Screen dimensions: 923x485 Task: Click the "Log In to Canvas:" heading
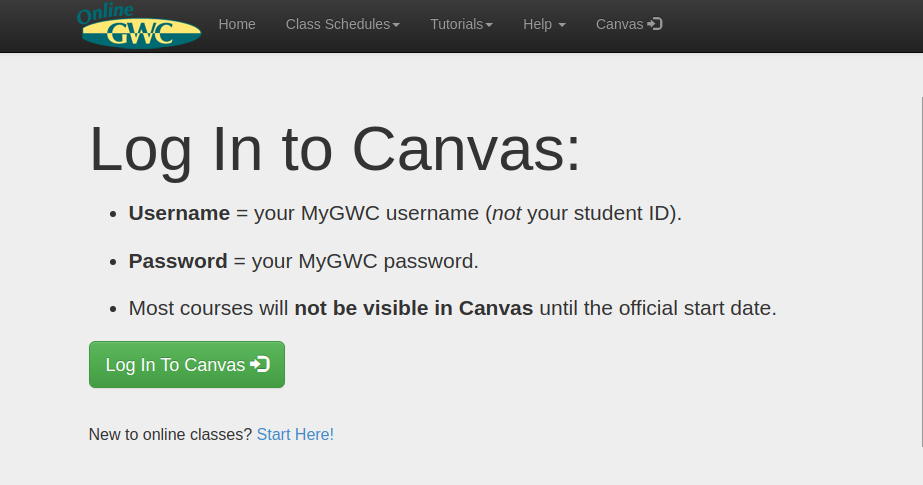335,150
